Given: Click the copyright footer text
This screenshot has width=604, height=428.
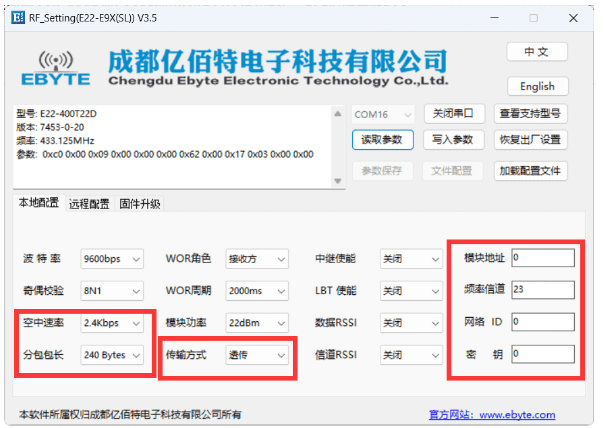Looking at the screenshot, I should (x=130, y=415).
